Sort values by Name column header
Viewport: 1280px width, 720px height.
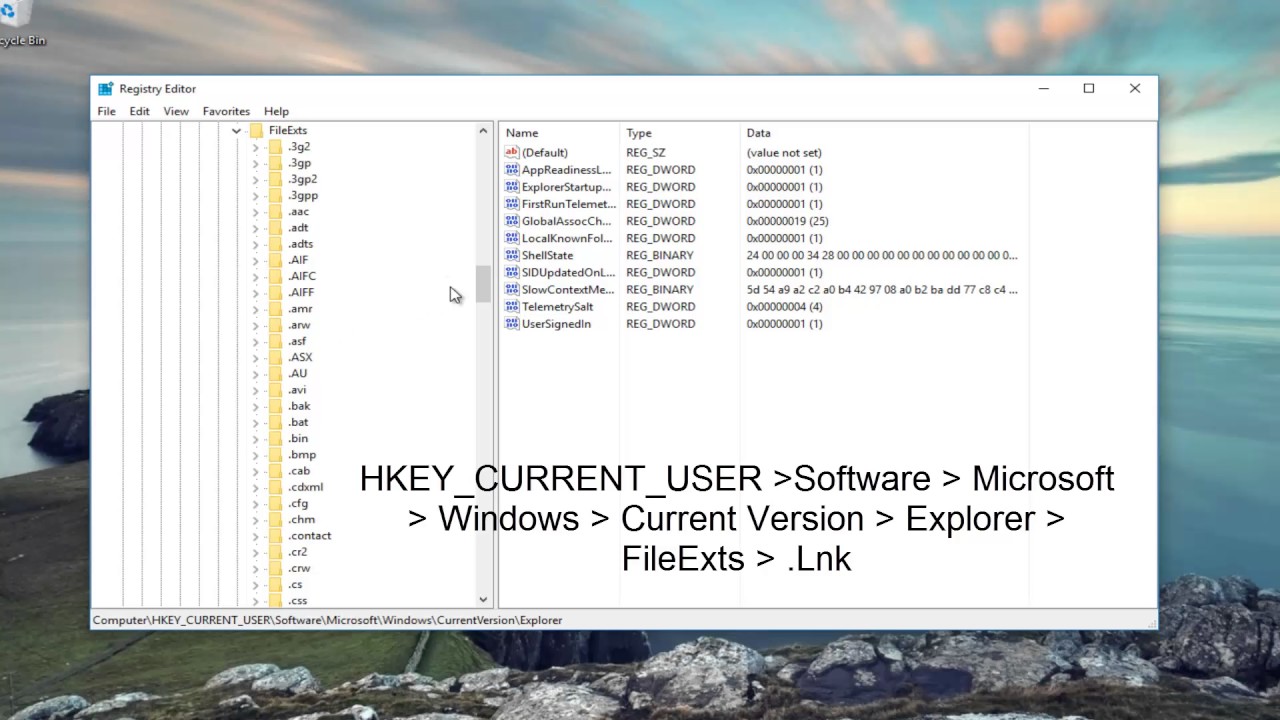tap(559, 133)
